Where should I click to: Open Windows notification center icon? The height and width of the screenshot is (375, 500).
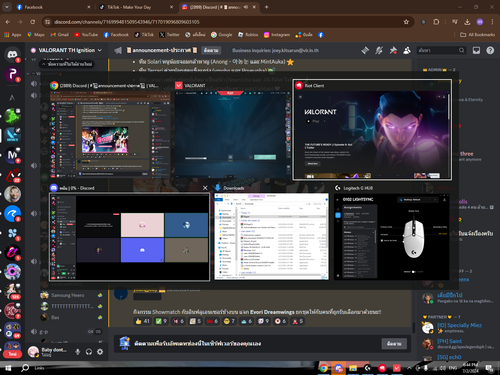[x=489, y=368]
